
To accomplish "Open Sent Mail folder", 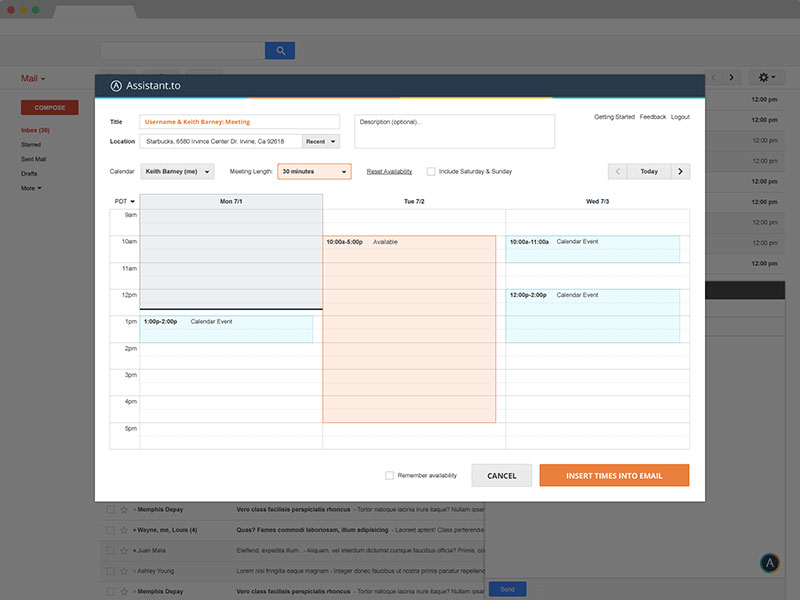I will 33,159.
